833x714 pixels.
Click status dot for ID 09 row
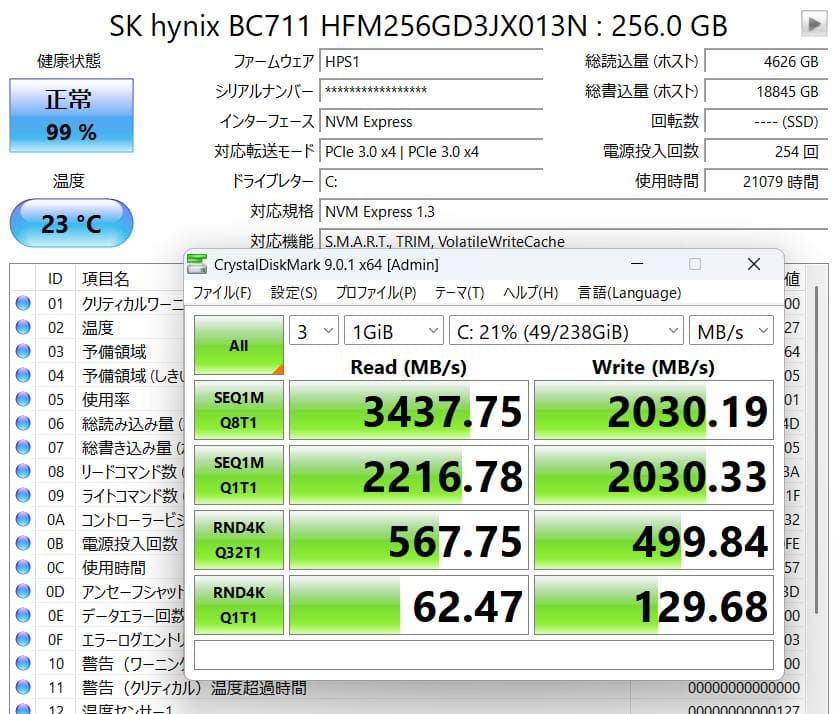23,495
